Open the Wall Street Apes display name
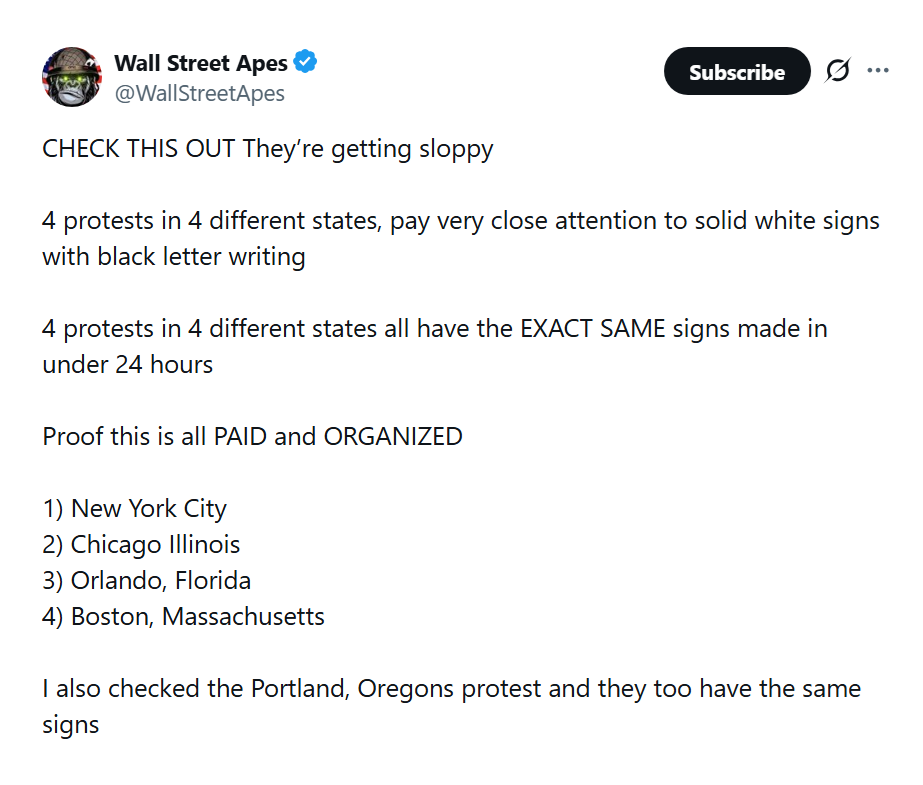The image size is (923, 785). [x=201, y=63]
